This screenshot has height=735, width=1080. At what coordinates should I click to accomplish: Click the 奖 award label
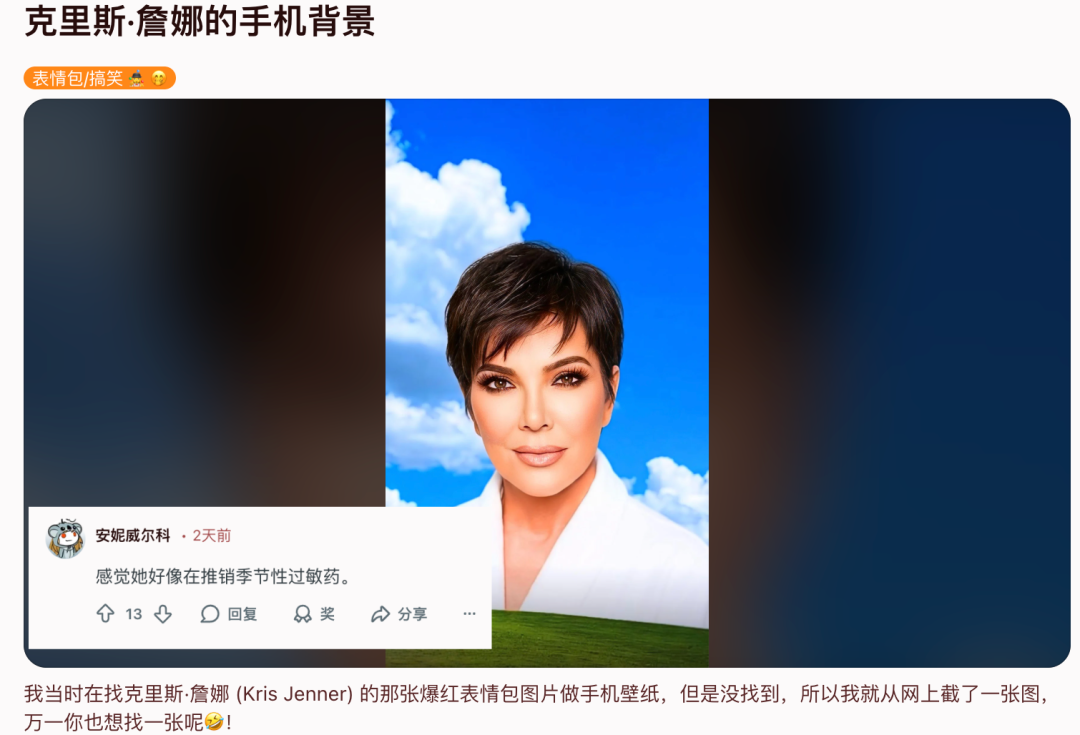click(x=327, y=614)
